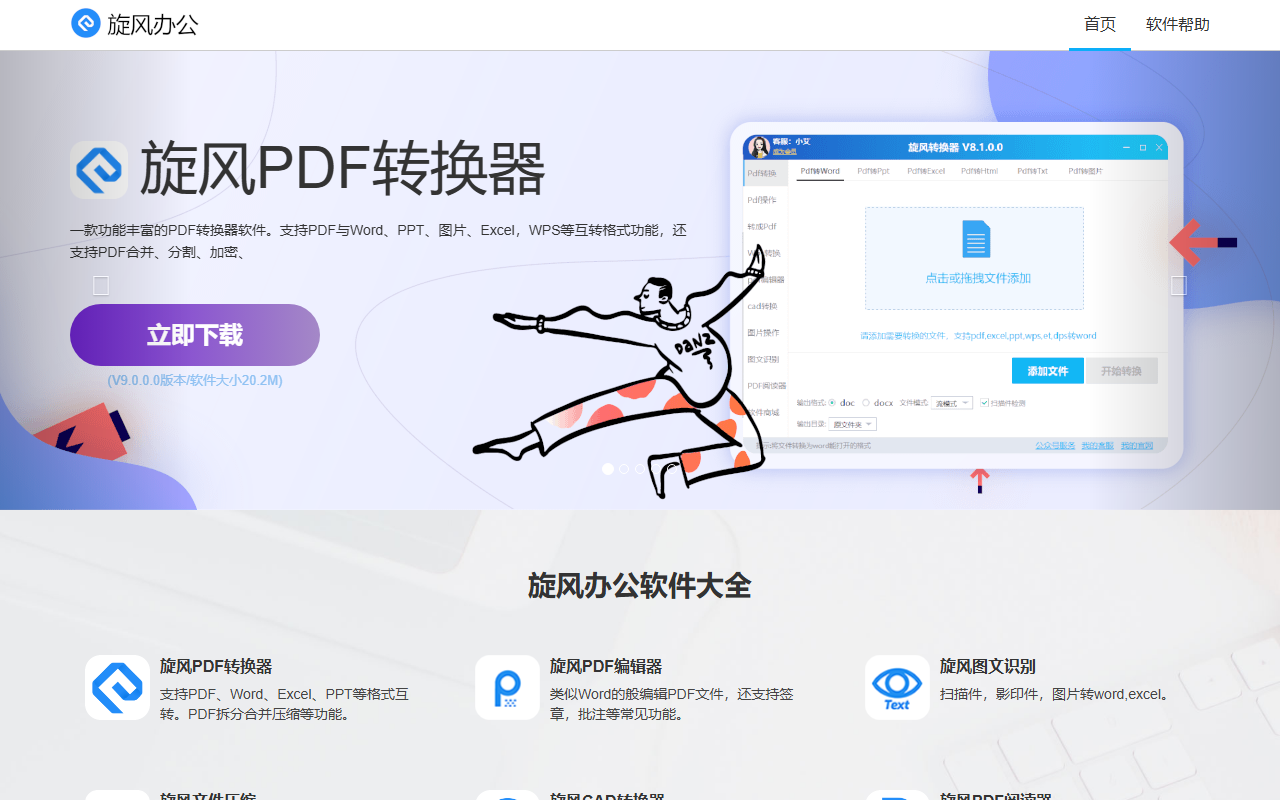
Task: Click the 旋风办公 logo icon
Action: (86, 24)
